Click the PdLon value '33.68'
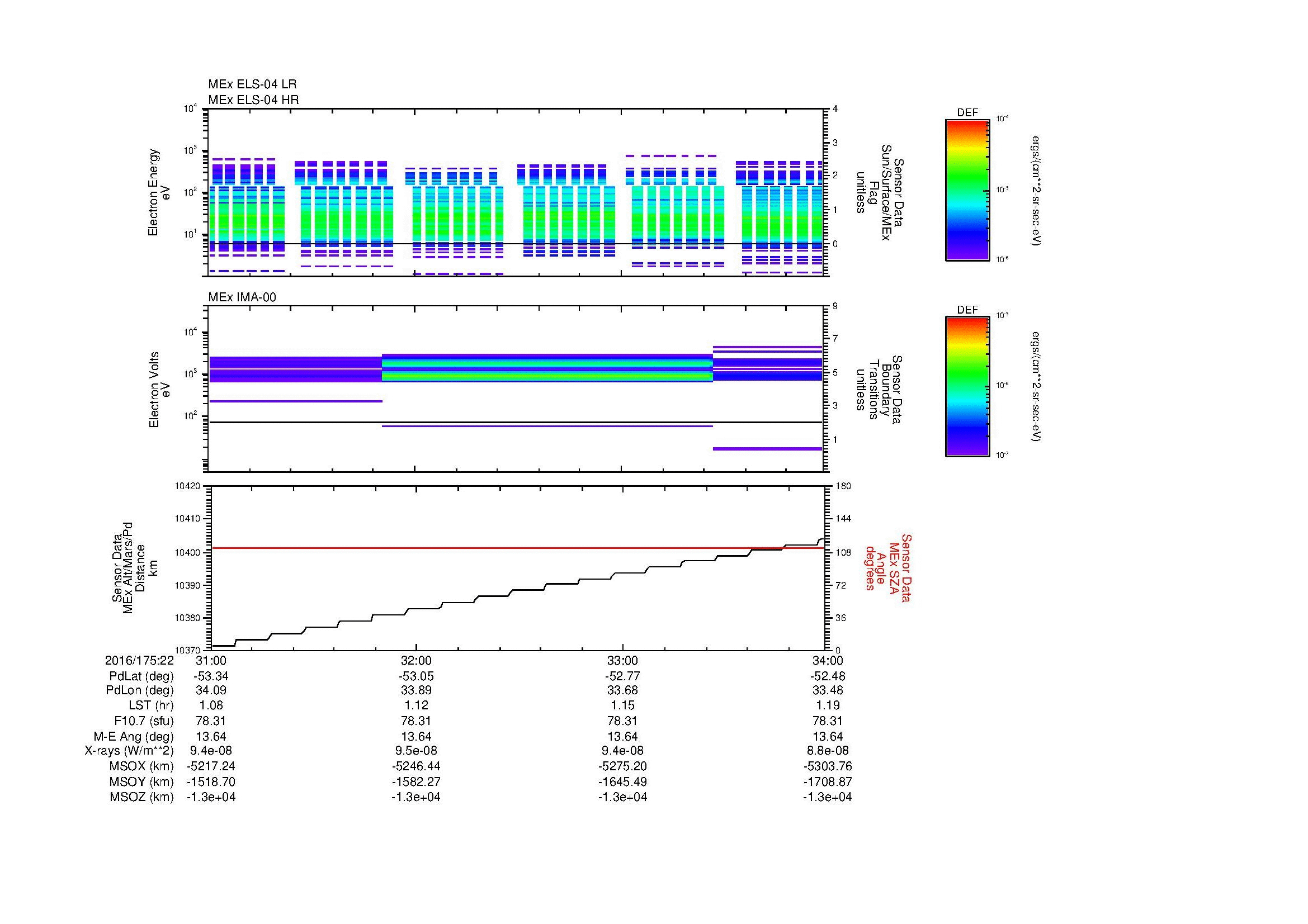Viewport: 1308px width, 924px height. pyautogui.click(x=622, y=690)
